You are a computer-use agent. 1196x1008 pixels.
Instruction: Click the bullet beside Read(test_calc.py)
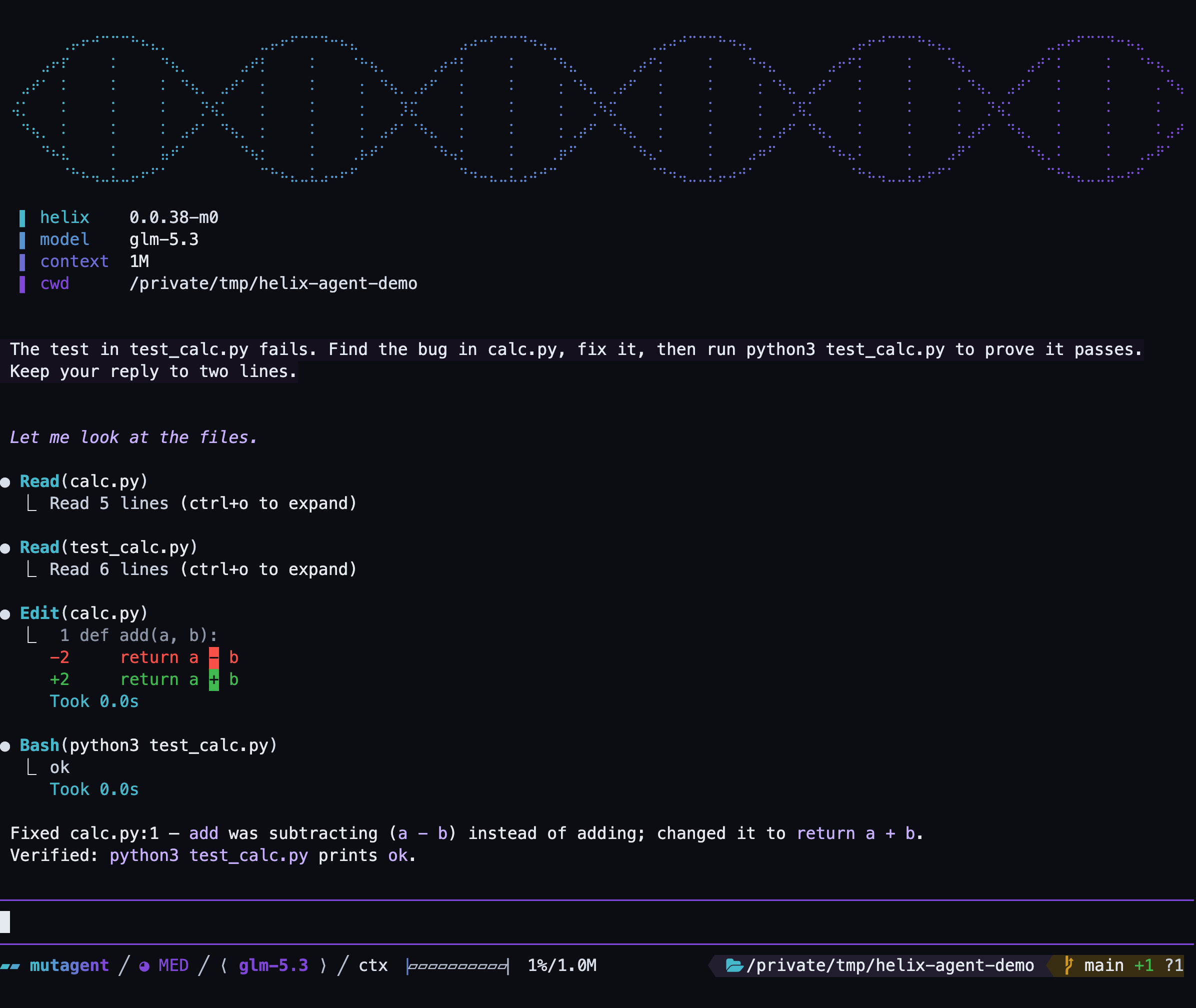[x=5, y=548]
